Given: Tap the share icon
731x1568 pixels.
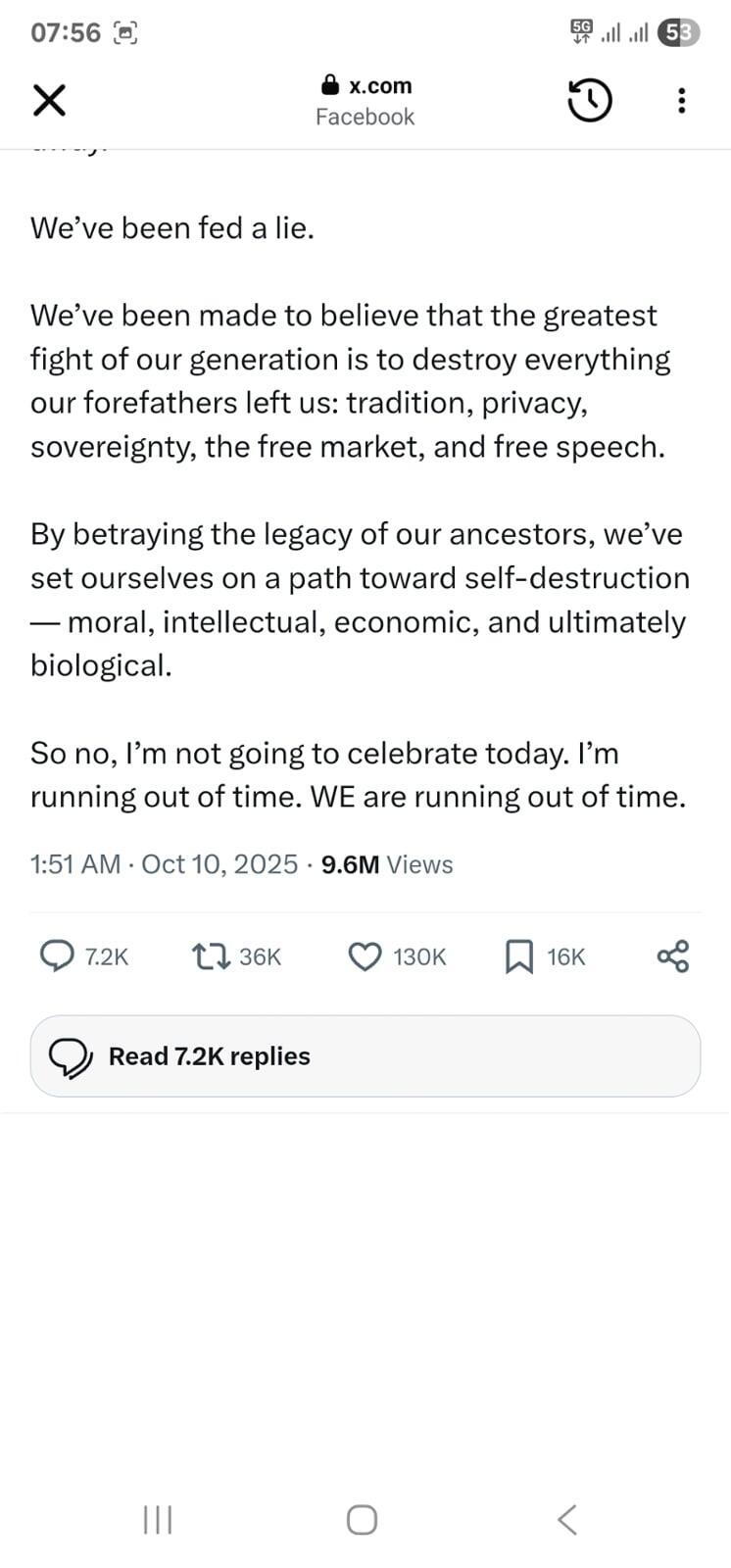Looking at the screenshot, I should coord(673,955).
